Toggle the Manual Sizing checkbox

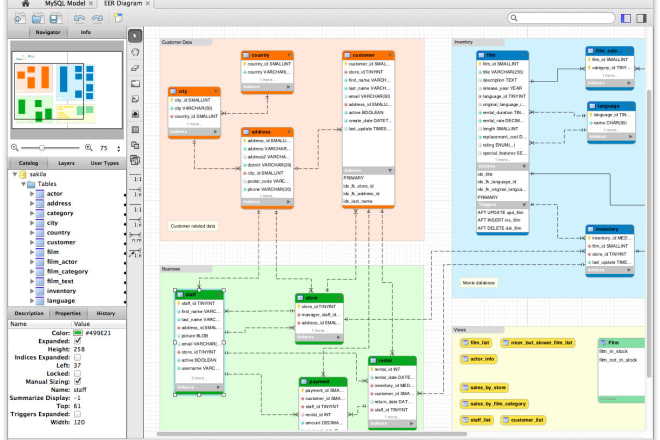click(x=78, y=381)
